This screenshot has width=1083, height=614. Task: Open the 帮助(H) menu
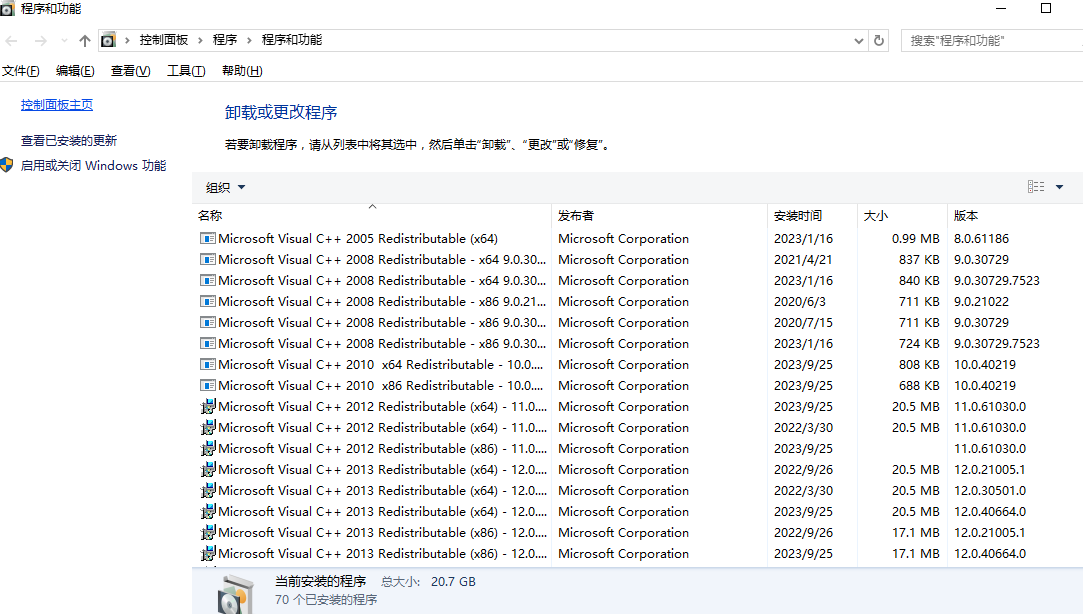pos(240,70)
